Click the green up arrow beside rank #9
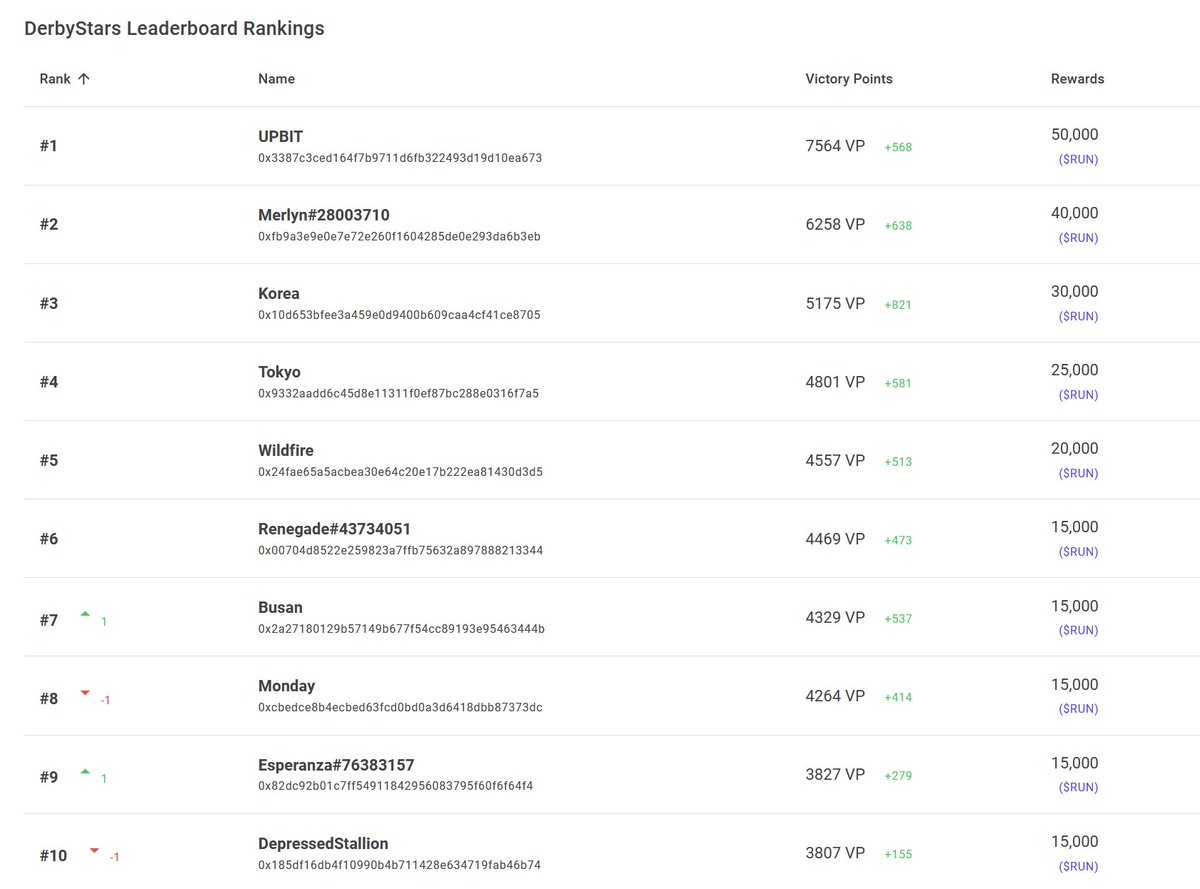The width and height of the screenshot is (1200, 889). (x=85, y=771)
